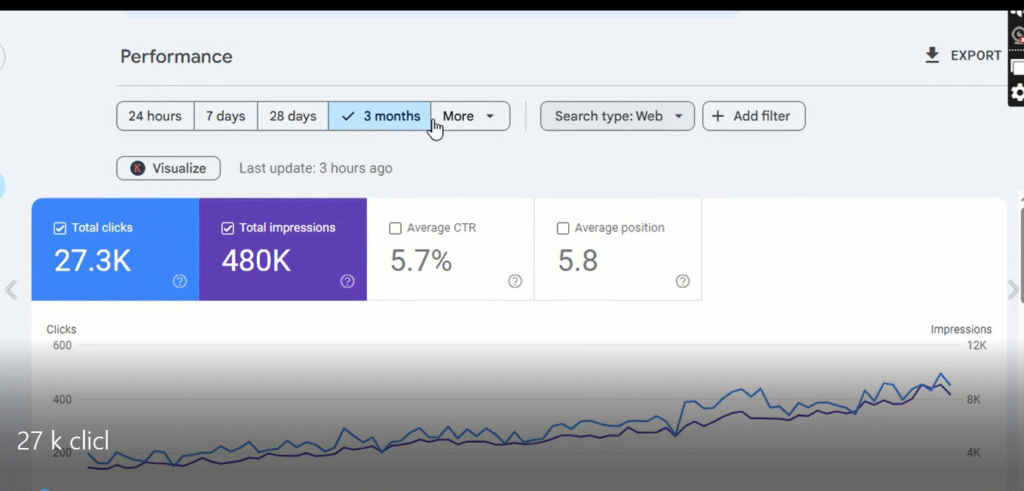Viewport: 1024px width, 491px height.
Task: Enable the Average position checkbox
Action: point(563,228)
